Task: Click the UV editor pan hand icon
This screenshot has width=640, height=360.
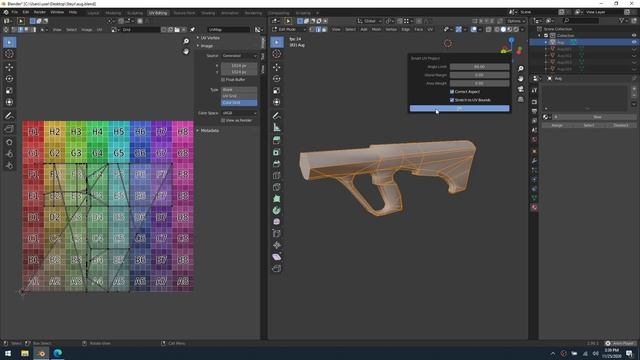Action: [x=186, y=51]
